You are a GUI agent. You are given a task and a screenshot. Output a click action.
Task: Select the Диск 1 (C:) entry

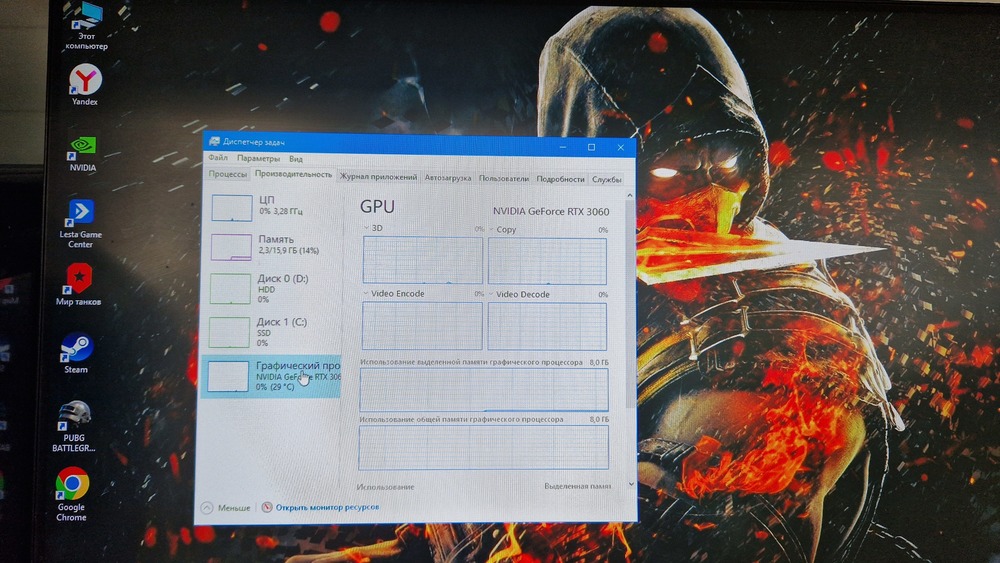point(270,332)
